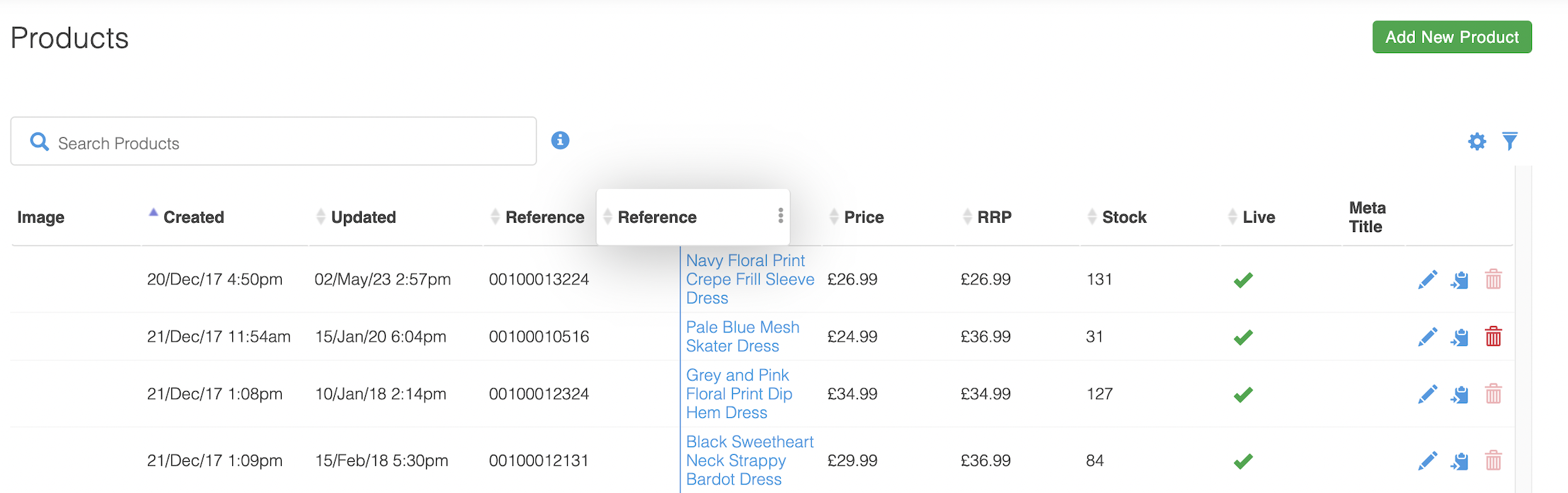Sort products by Stock level

[x=1123, y=217]
